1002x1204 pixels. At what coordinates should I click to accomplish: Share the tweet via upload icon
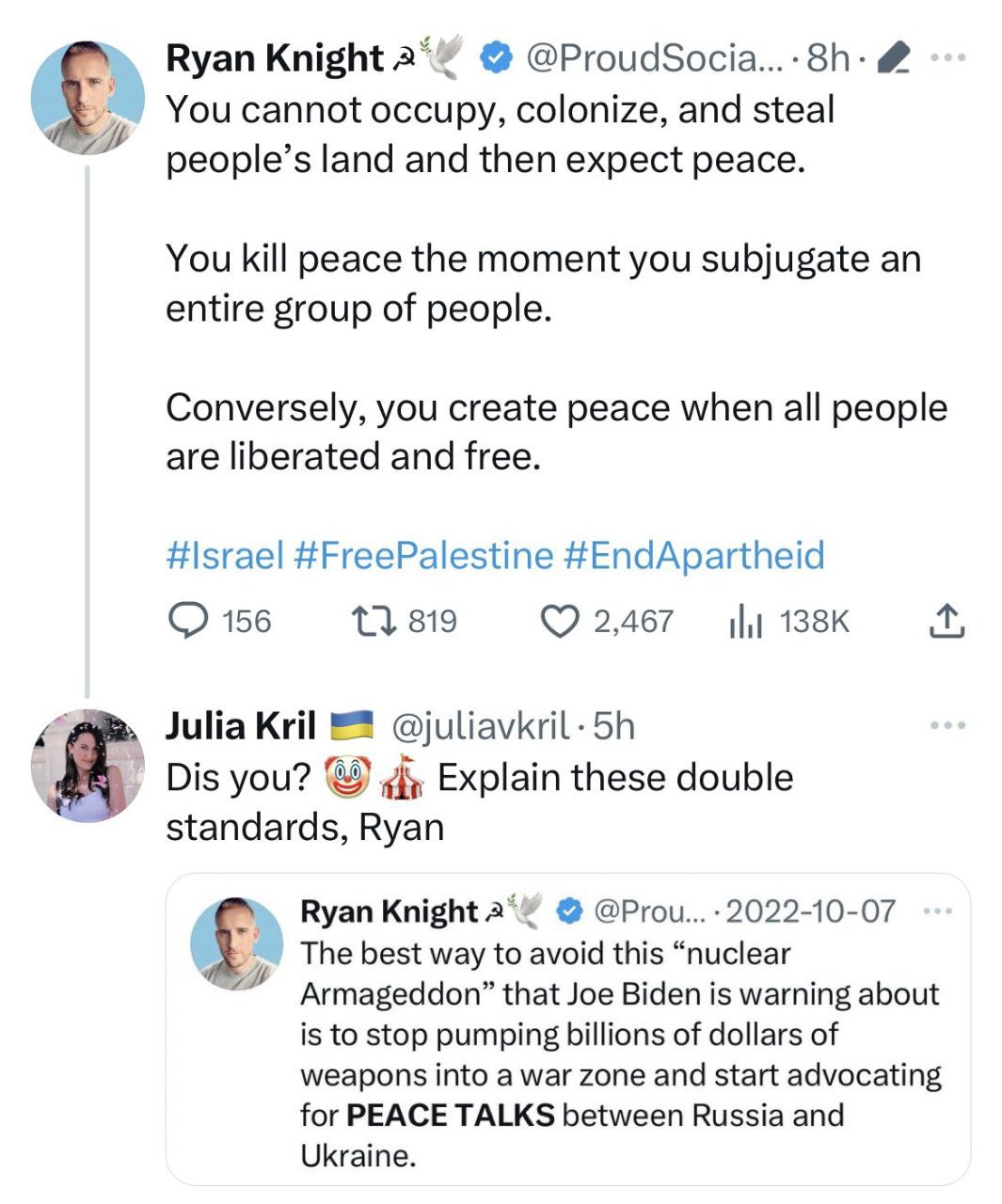point(946,621)
